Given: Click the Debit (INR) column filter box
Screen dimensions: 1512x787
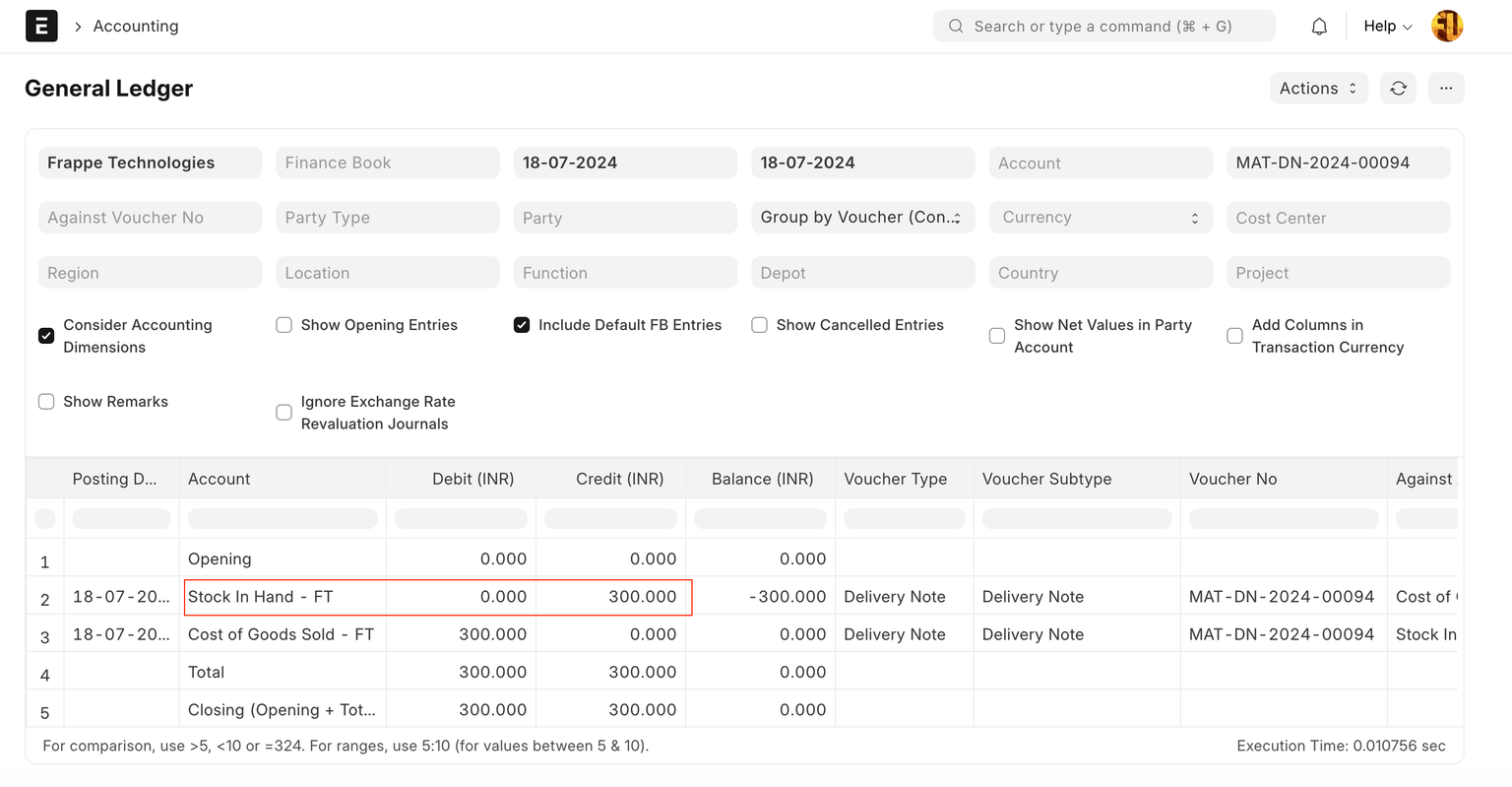Looking at the screenshot, I should 461,518.
